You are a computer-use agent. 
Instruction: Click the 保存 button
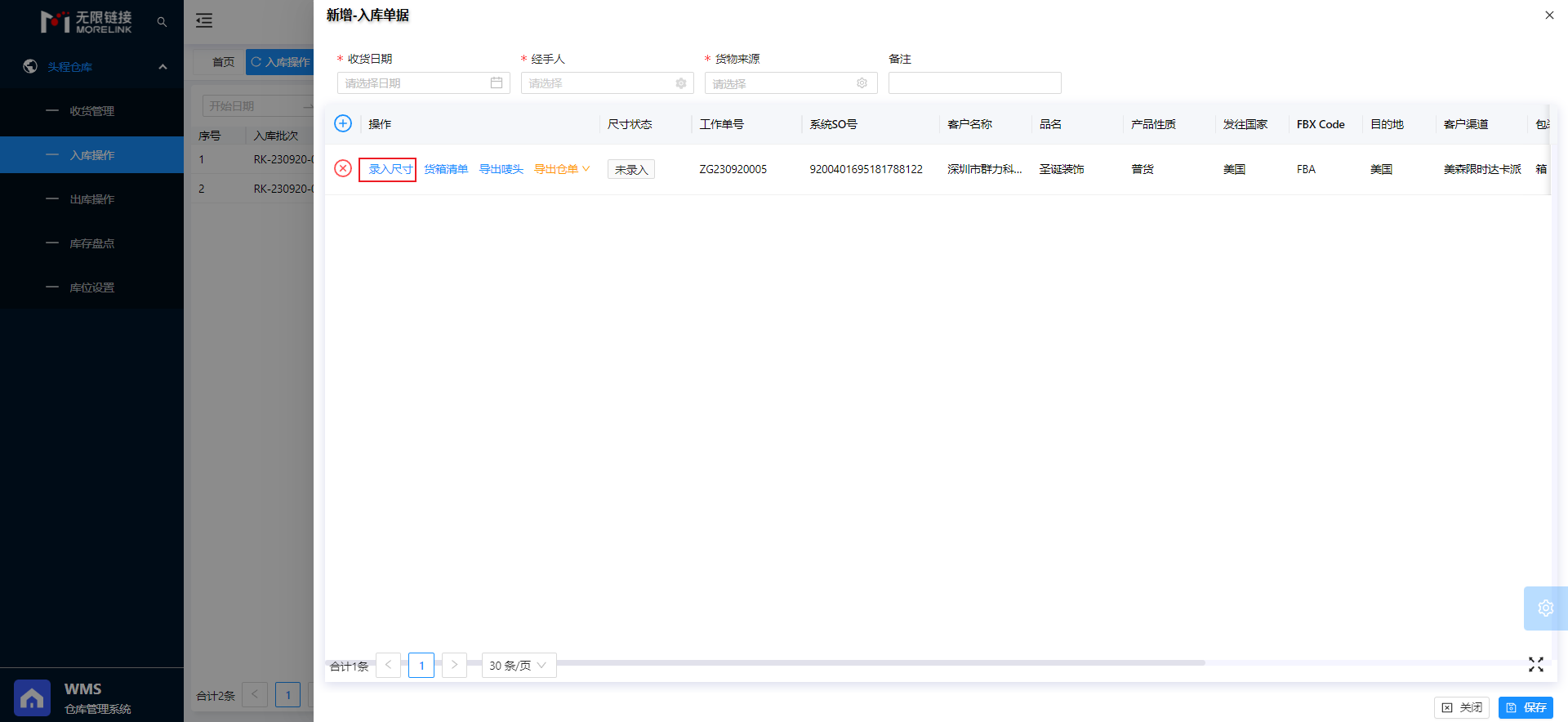pyautogui.click(x=1526, y=707)
